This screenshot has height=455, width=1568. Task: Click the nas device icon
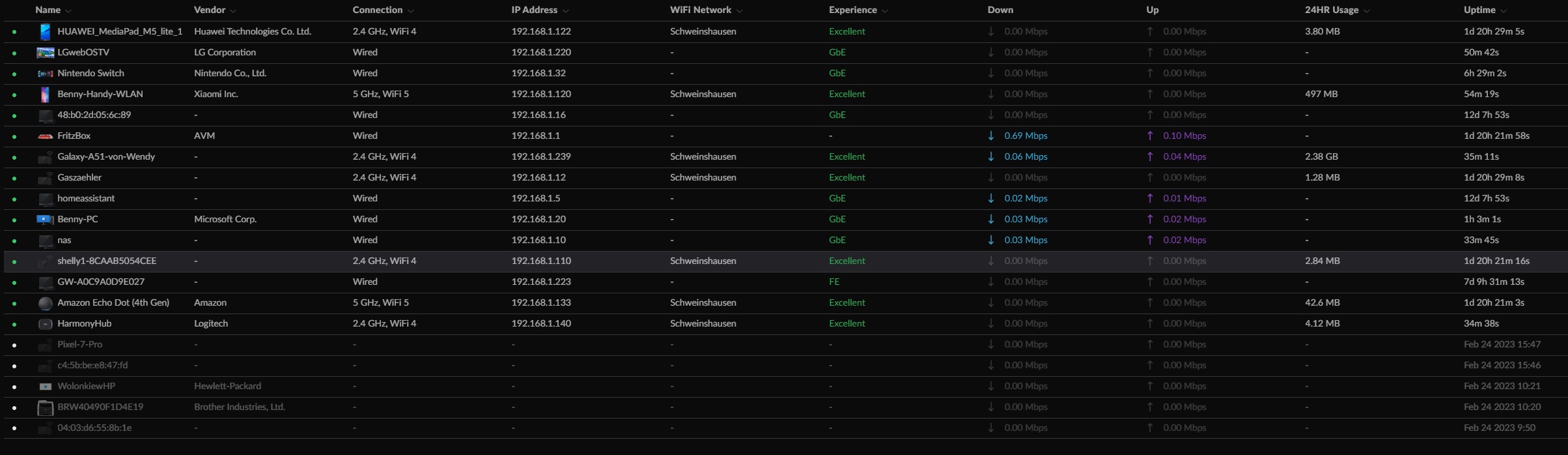46,241
